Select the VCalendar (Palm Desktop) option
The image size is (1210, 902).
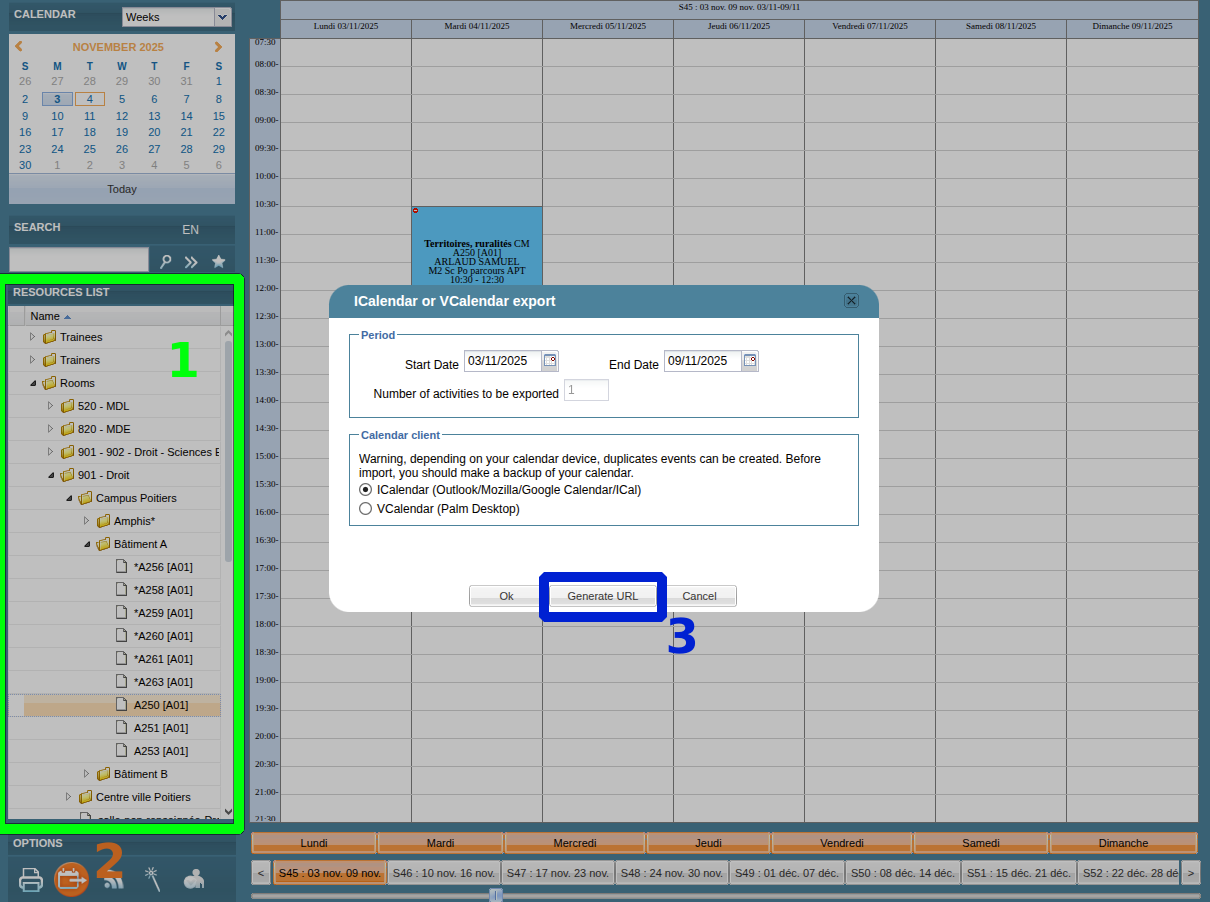pos(365,509)
